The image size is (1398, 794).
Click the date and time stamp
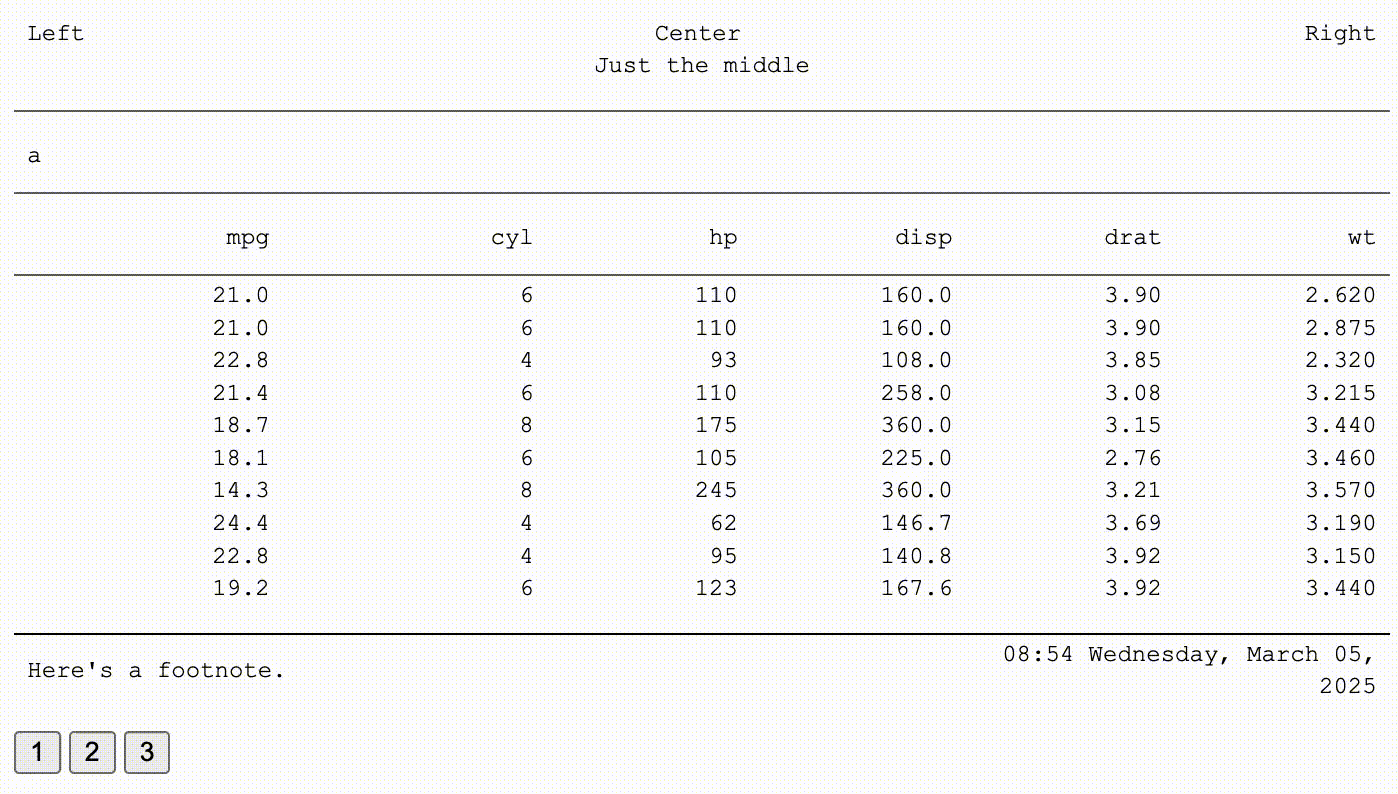click(x=1189, y=670)
